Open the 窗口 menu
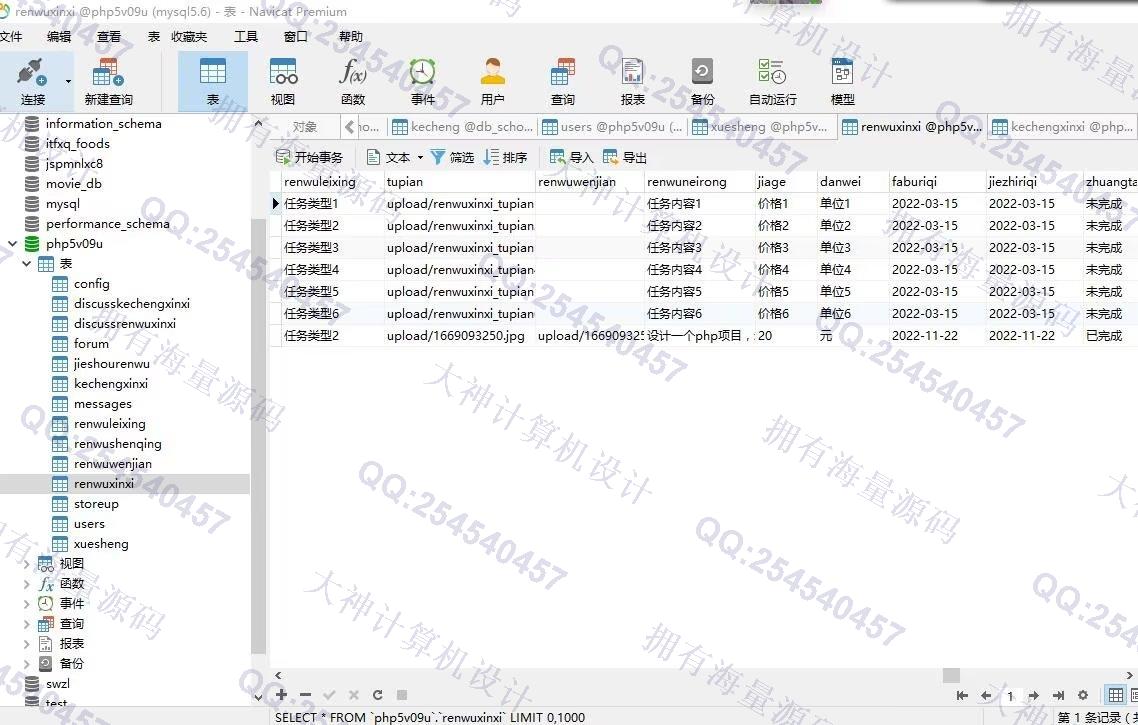The height and width of the screenshot is (725, 1138). [x=295, y=36]
